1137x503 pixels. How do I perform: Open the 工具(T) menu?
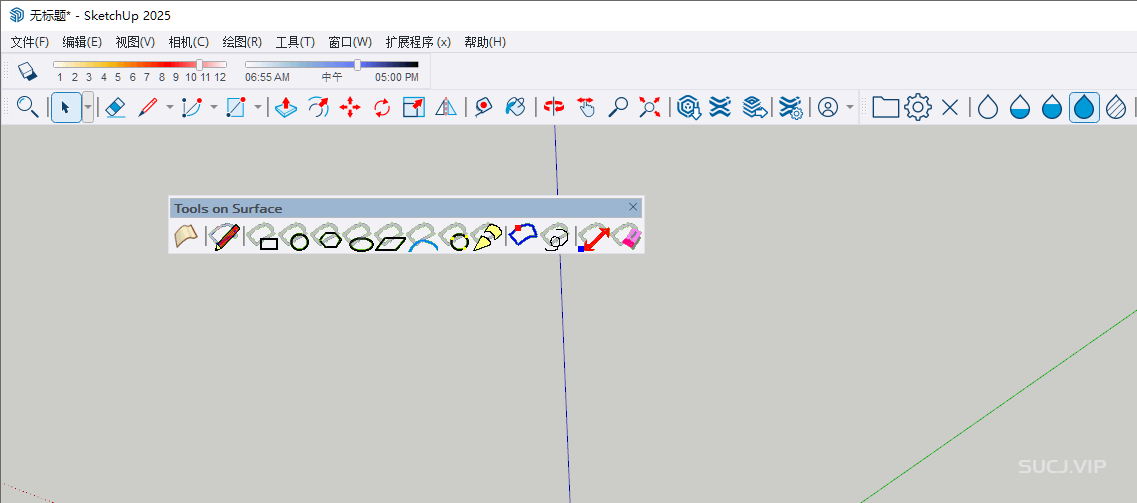click(x=295, y=42)
